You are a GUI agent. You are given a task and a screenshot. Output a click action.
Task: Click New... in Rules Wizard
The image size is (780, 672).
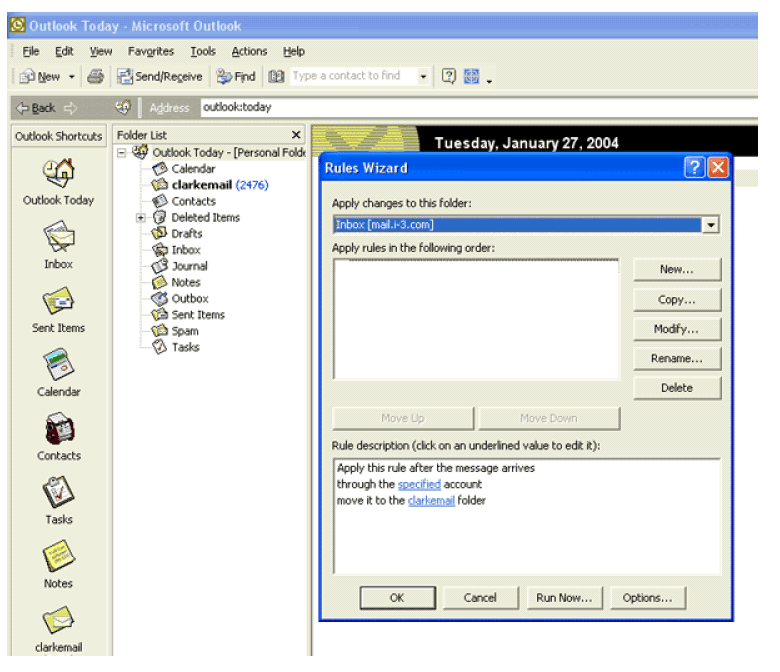677,270
